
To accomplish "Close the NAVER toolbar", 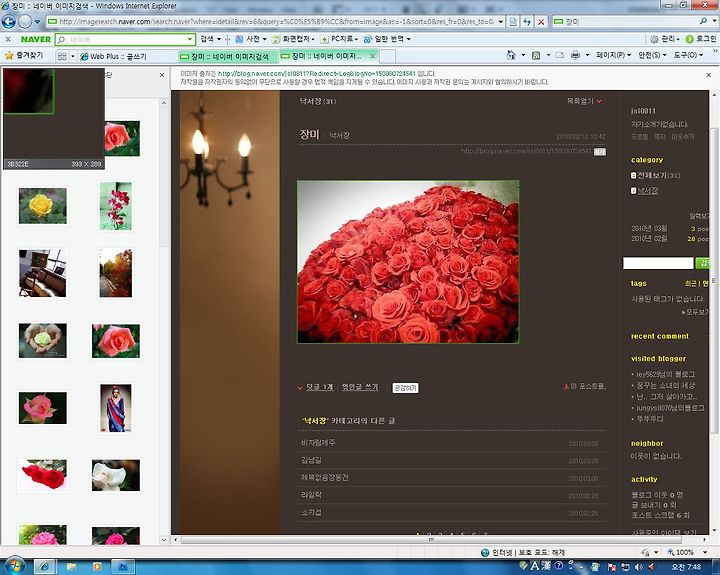I will coord(8,39).
